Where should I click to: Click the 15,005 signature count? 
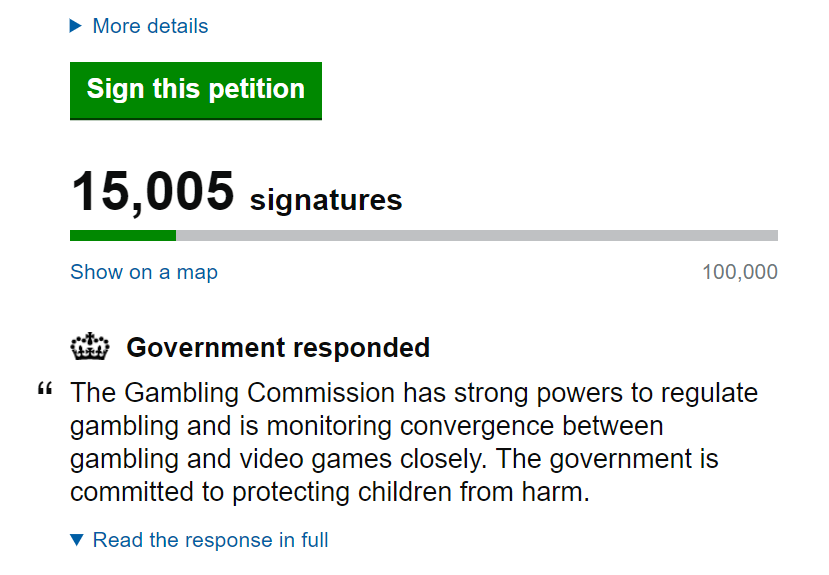coord(152,191)
